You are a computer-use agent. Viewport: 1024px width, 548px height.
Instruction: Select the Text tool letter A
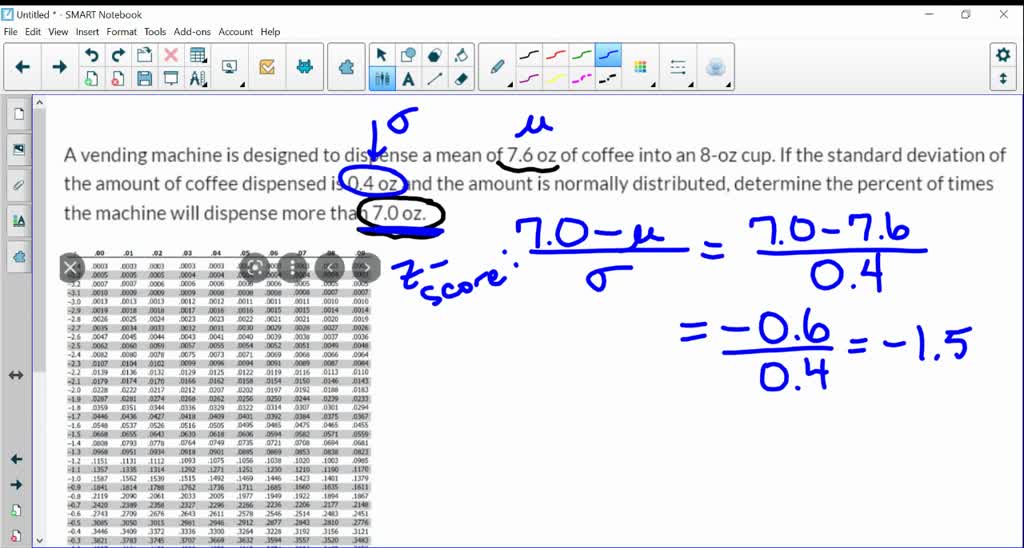[408, 79]
